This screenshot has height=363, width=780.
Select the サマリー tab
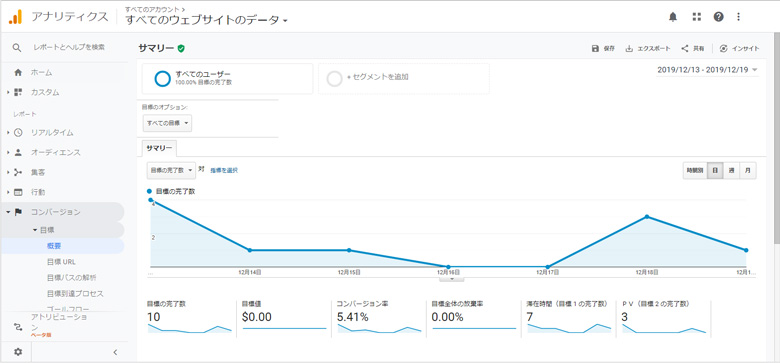click(x=159, y=148)
